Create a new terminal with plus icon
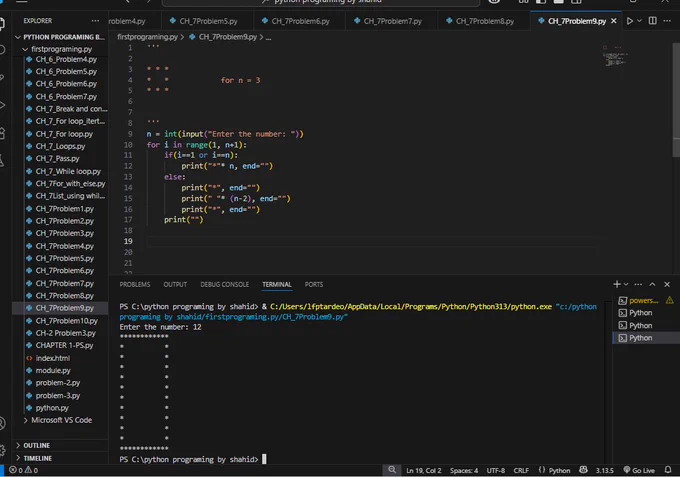The image size is (680, 477). click(617, 284)
